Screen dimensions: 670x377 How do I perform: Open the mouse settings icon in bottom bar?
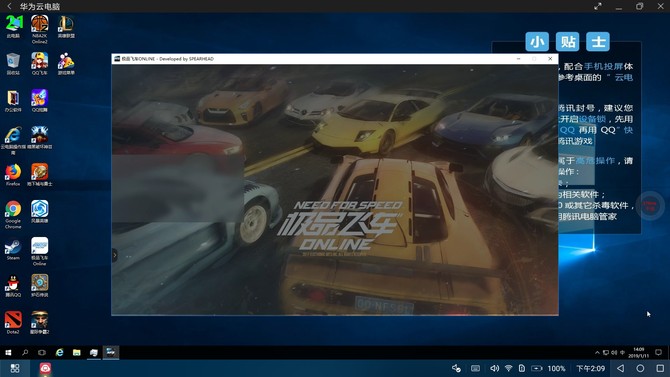pos(456,368)
